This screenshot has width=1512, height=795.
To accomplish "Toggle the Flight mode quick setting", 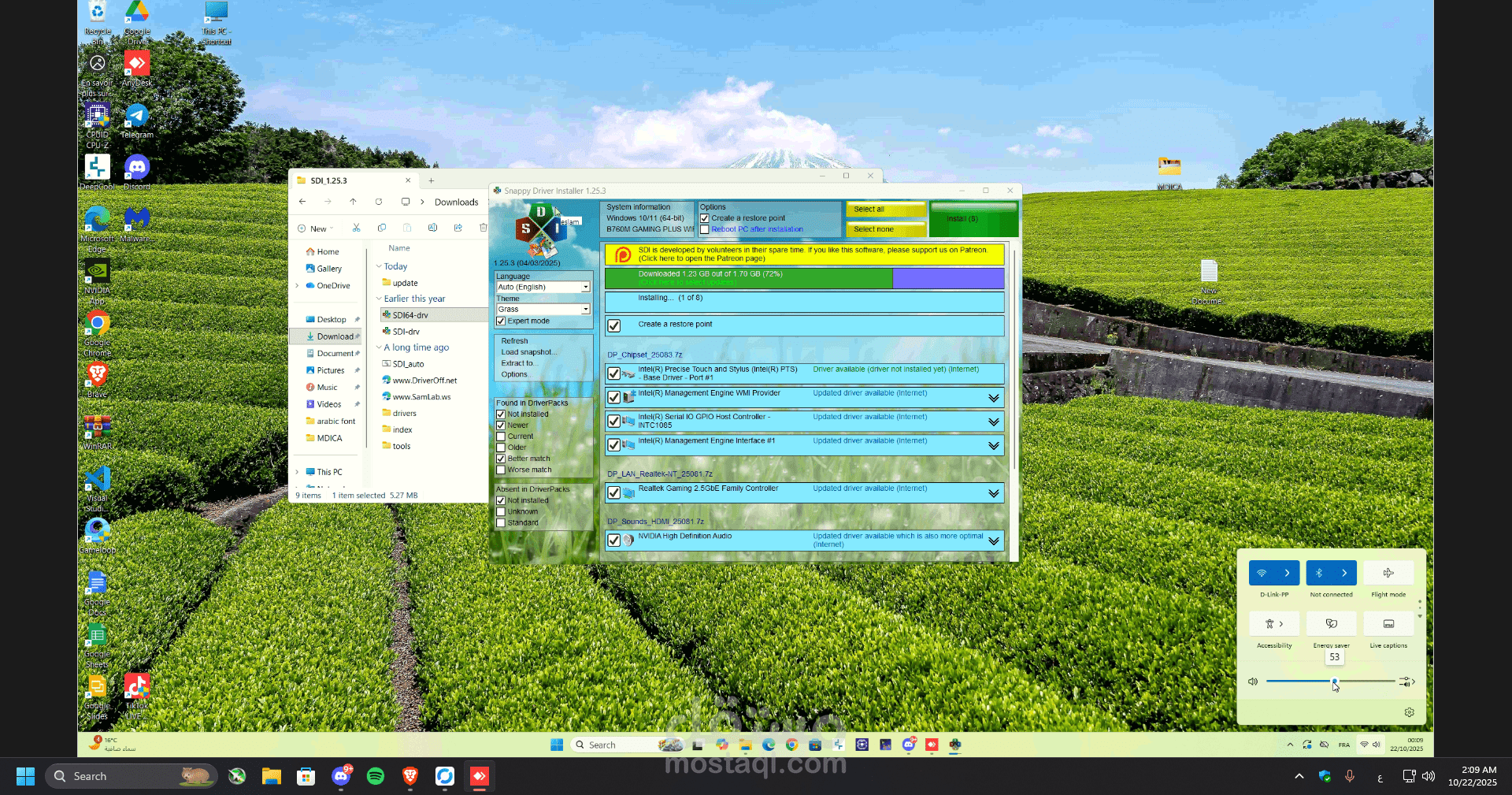I will point(1388,573).
